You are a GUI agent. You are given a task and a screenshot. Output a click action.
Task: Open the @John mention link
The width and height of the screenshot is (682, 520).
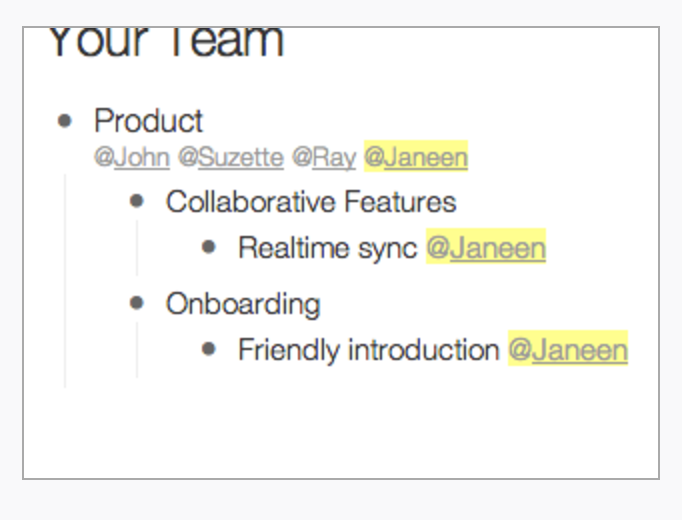tap(132, 157)
